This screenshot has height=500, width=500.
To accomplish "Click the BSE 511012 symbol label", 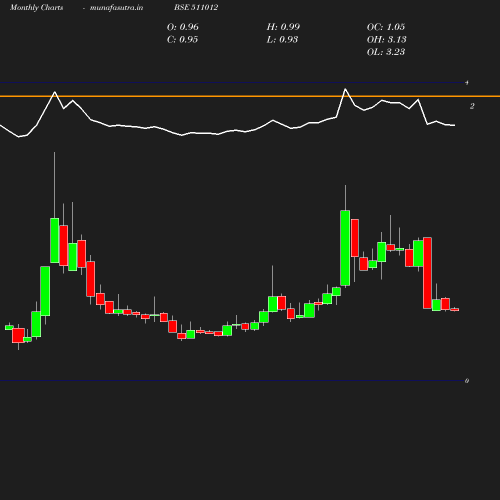I will pos(196,7).
